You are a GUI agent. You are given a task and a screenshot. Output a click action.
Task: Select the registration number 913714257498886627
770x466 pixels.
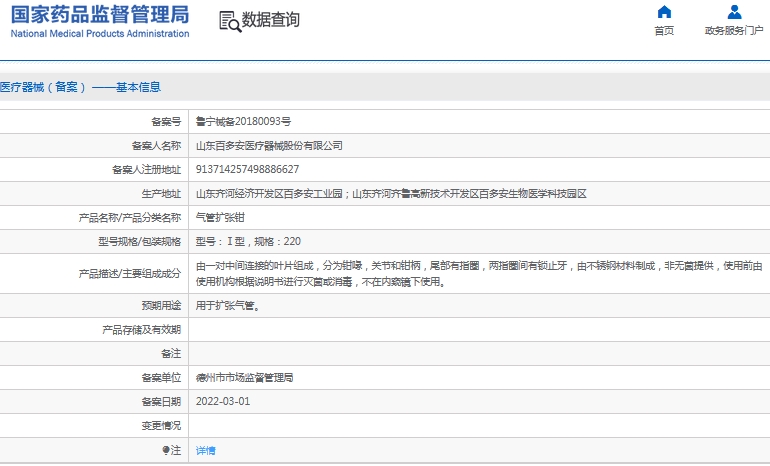247,169
